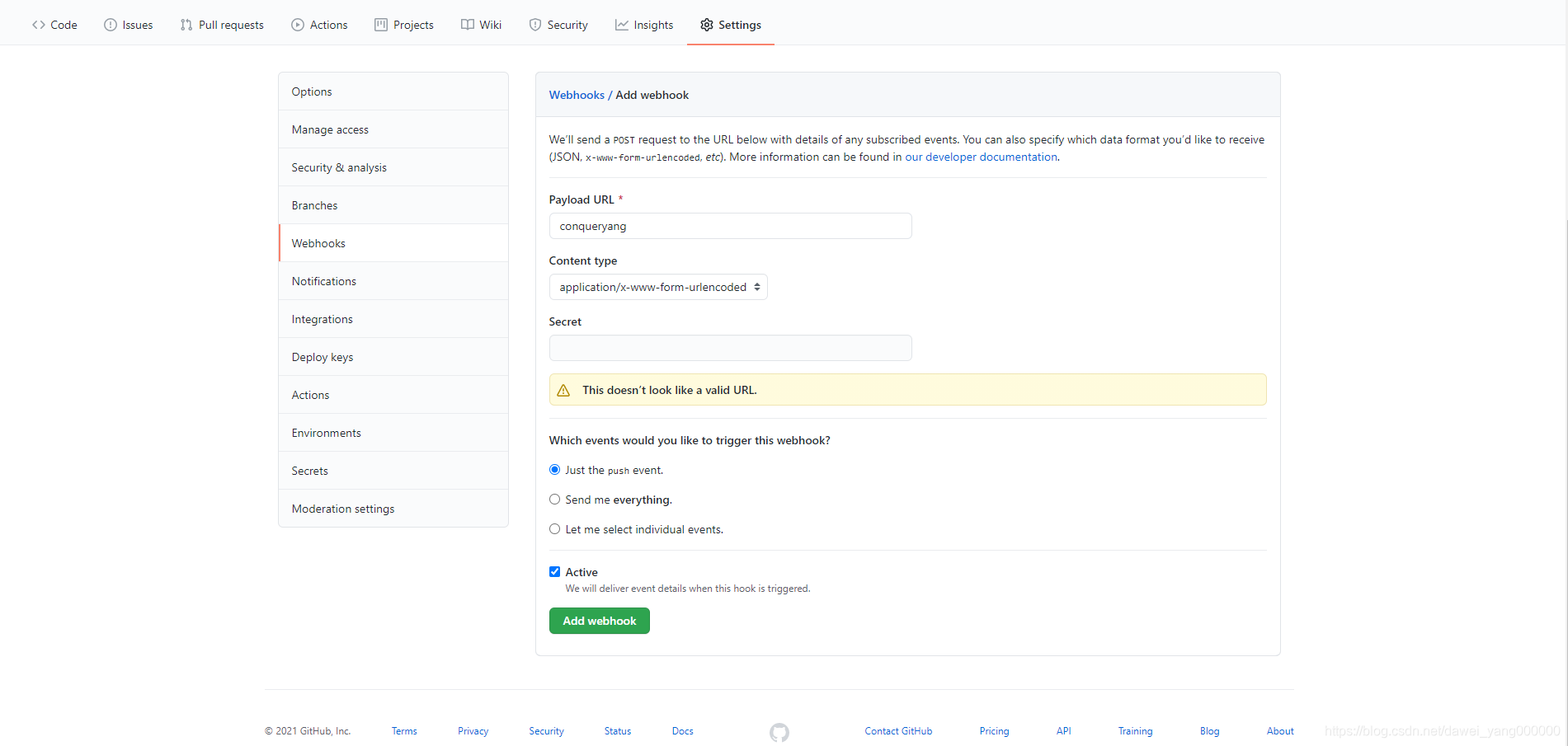Viewport: 1568px width, 746px height.
Task: Open the Content type dropdown
Action: [x=658, y=287]
